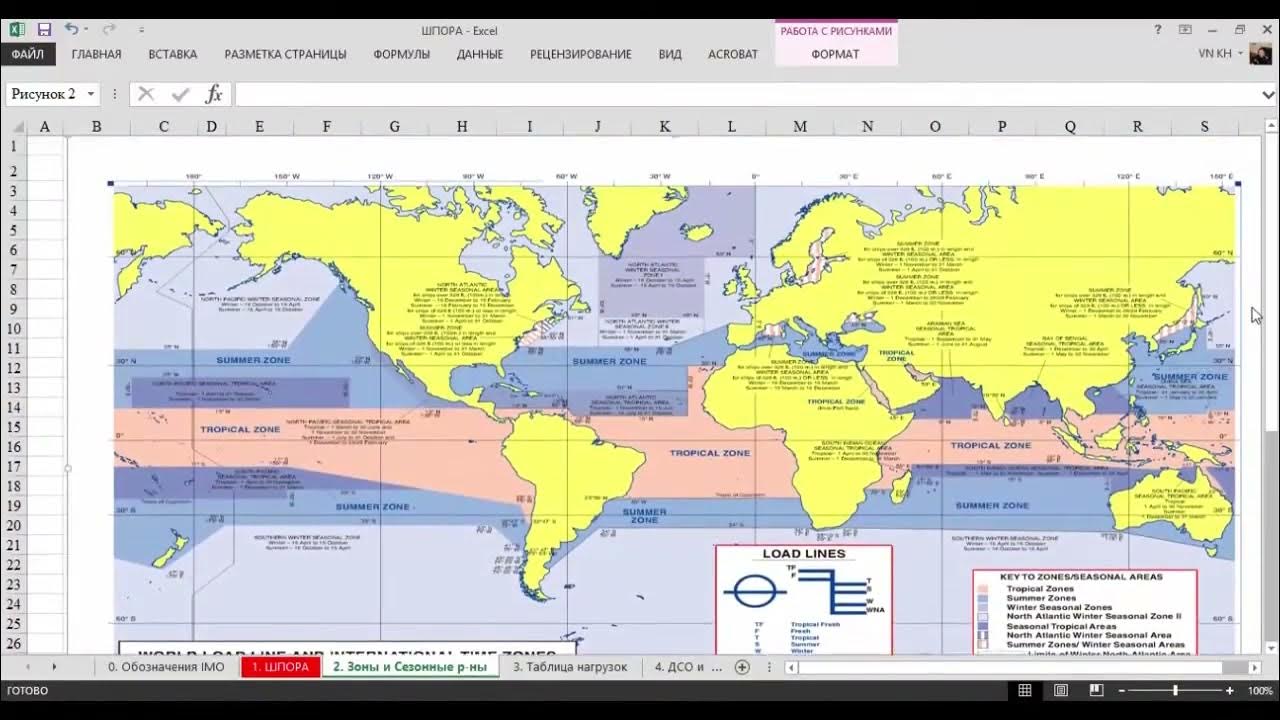Open the ФОРМАТ picture tools tab
The width and height of the screenshot is (1280, 720).
[836, 54]
